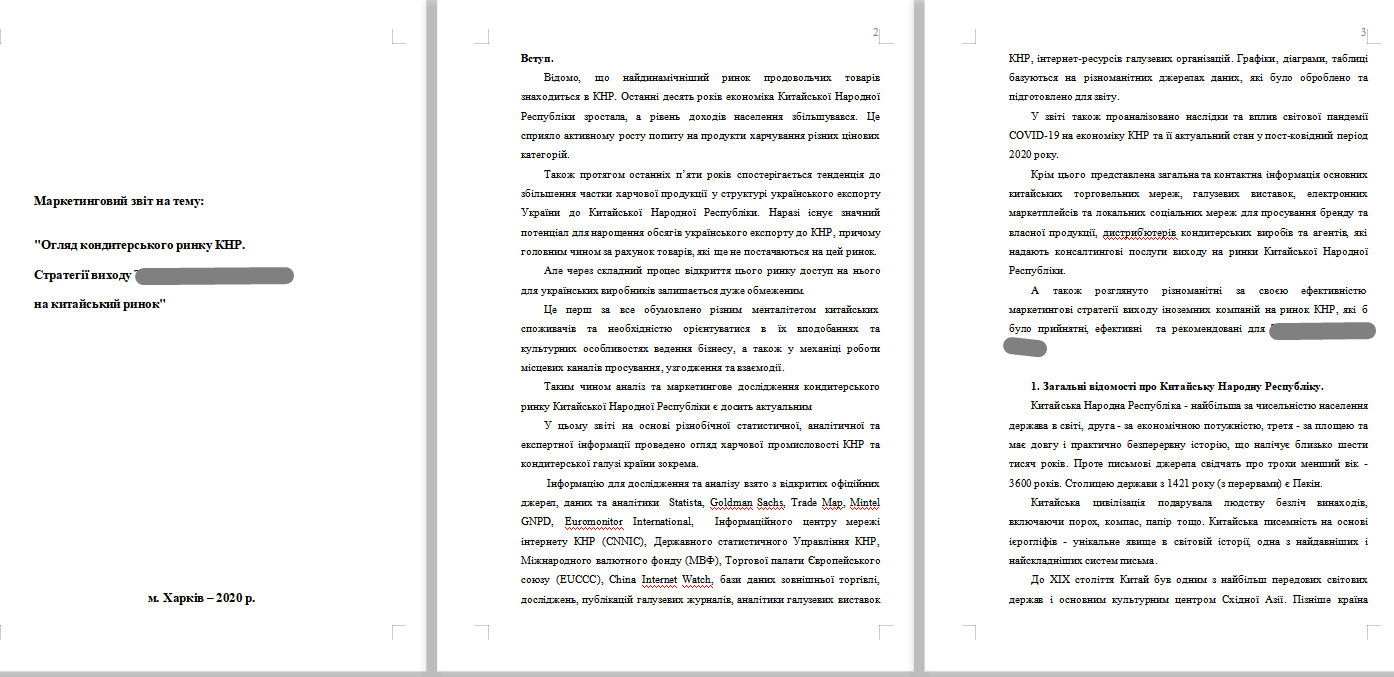Click the line "на китайський ринок" on the title page
The image size is (1394, 677).
(100, 303)
